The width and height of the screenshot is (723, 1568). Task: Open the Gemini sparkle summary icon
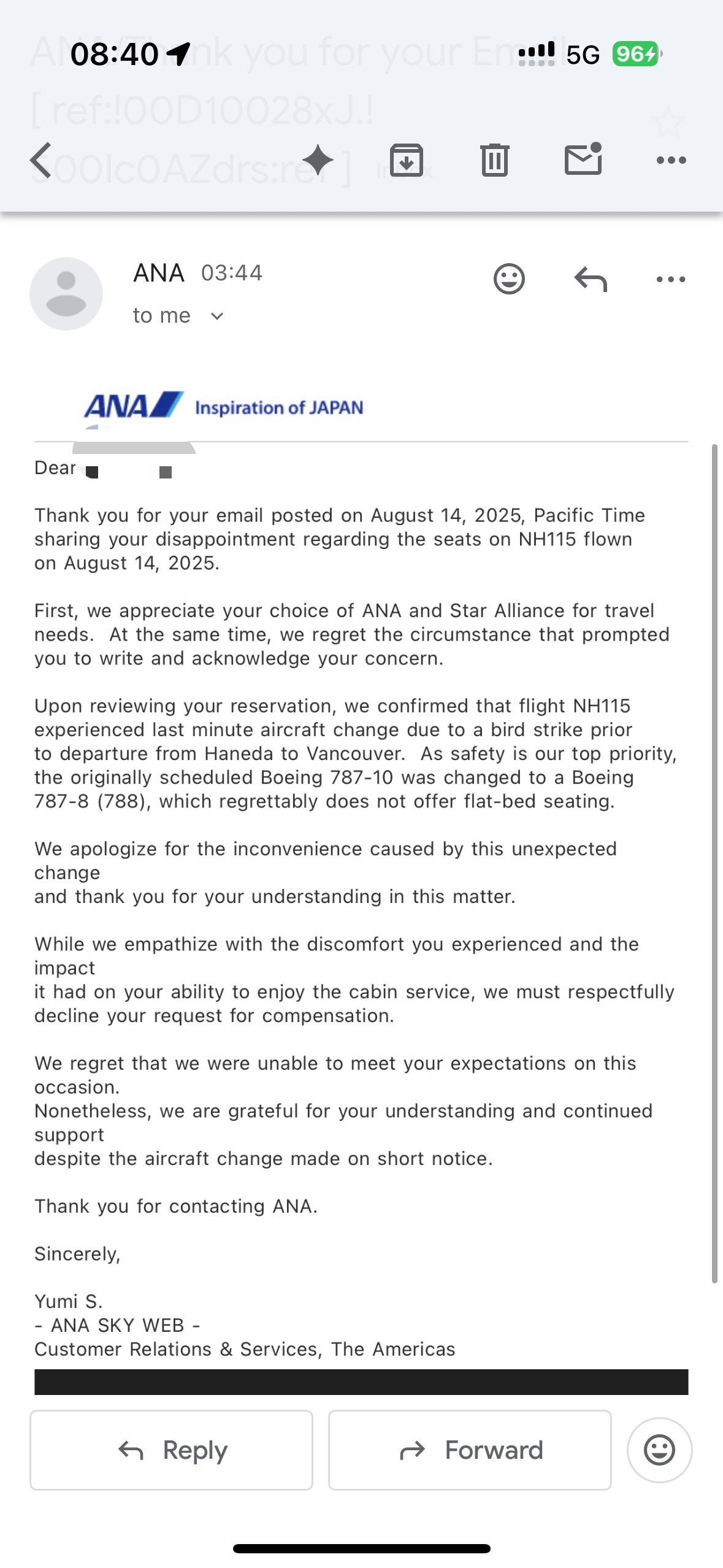pos(318,160)
